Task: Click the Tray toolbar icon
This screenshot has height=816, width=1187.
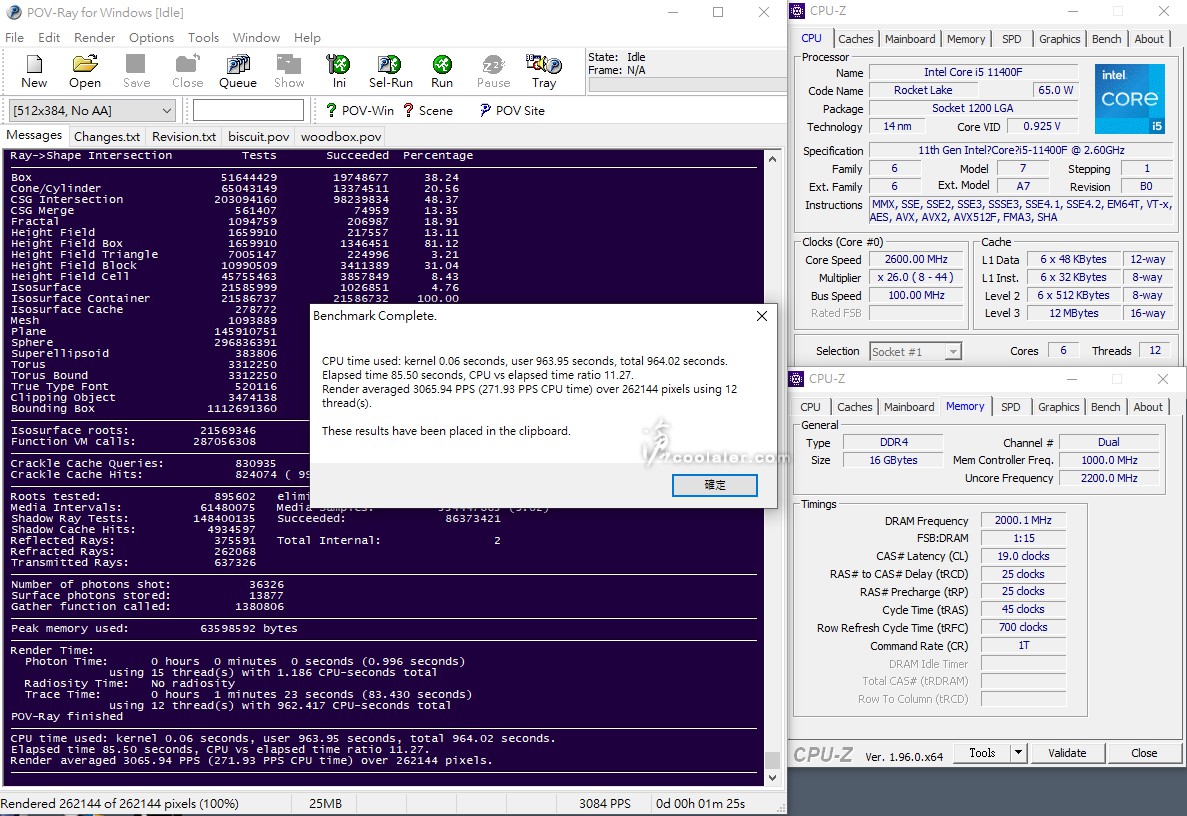Action: (x=544, y=72)
